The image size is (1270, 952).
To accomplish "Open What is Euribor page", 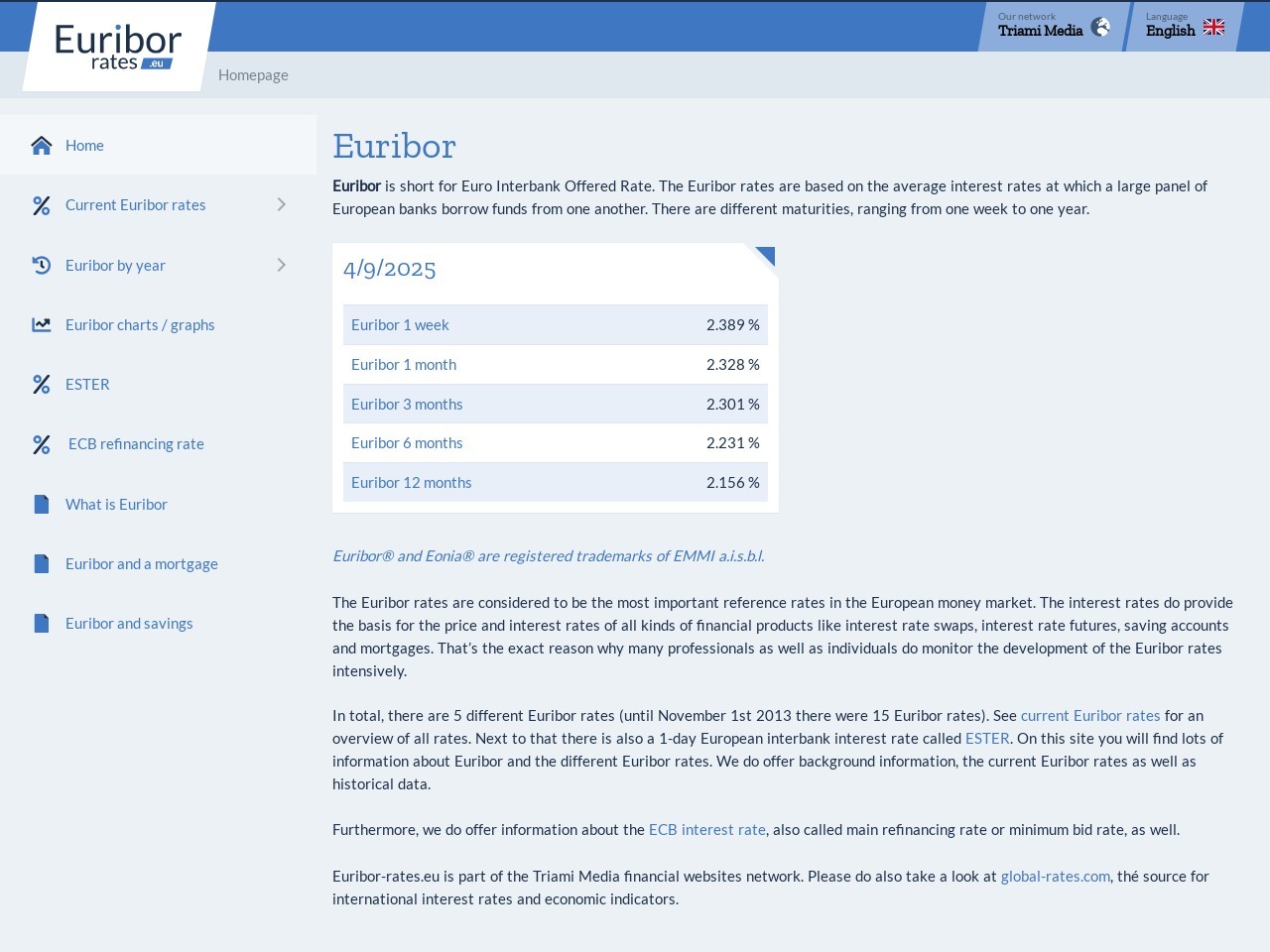I will click(x=116, y=505).
